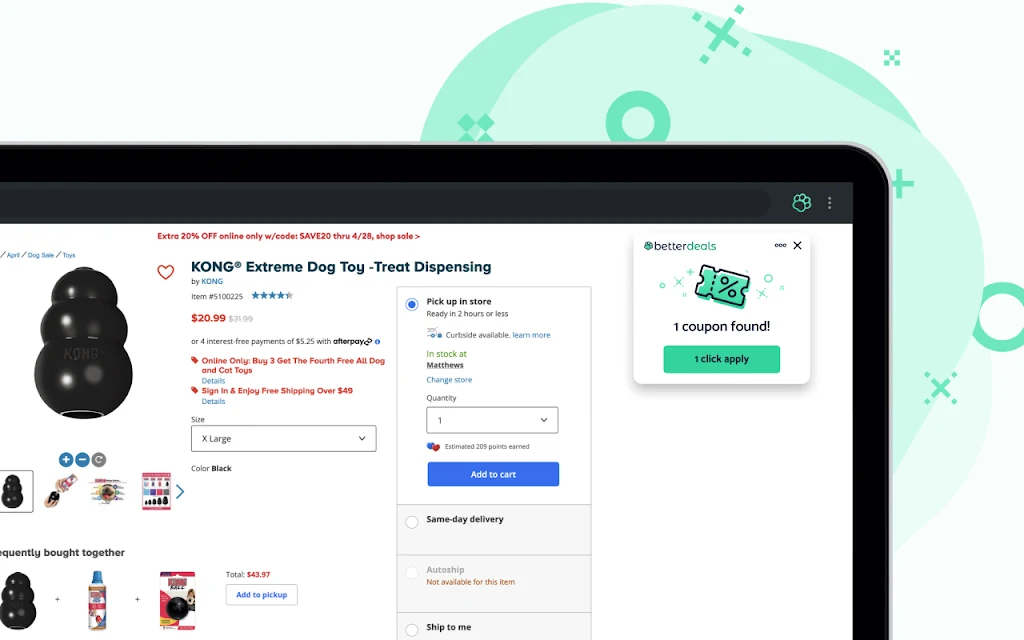Zoom in on product image
Screen dimensions: 1024x640
(65, 460)
